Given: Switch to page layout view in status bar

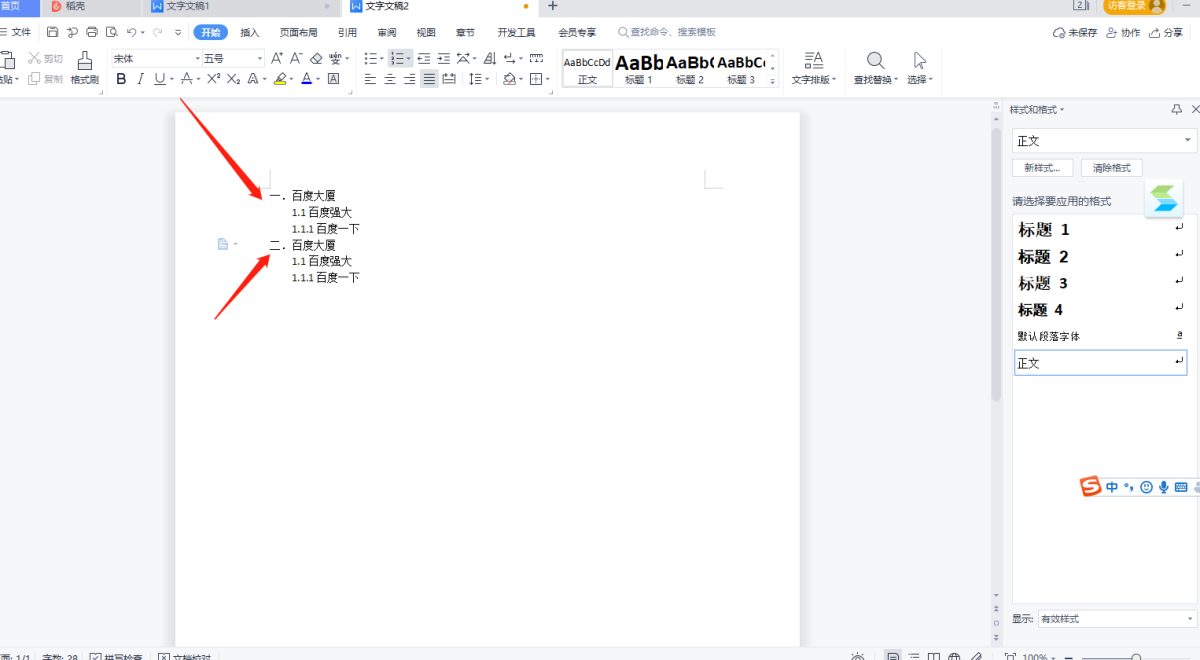Looking at the screenshot, I should pyautogui.click(x=893, y=657).
